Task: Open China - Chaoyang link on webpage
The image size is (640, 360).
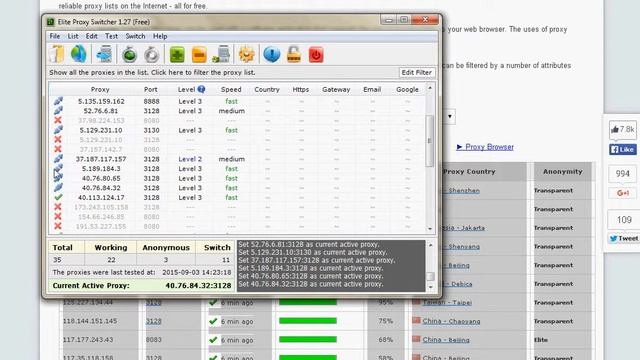Action: (451, 321)
